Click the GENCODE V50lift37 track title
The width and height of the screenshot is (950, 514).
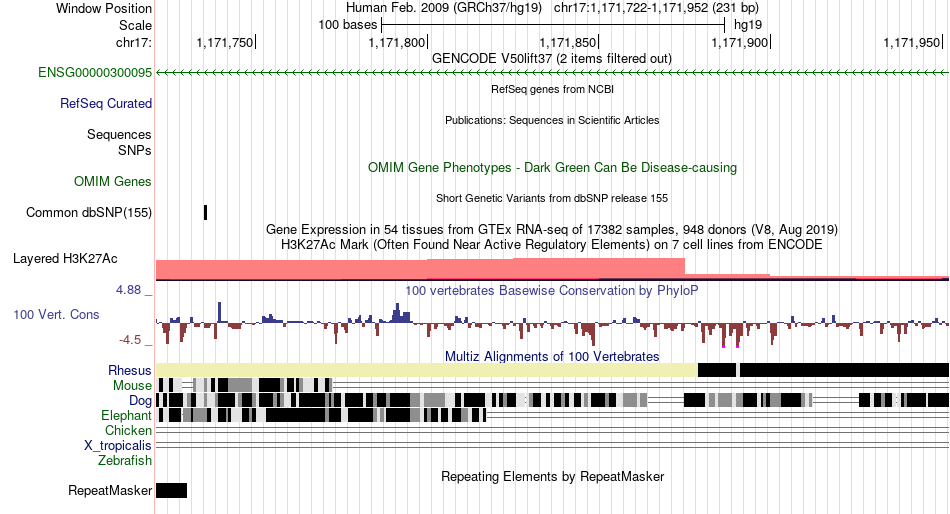[x=551, y=59]
